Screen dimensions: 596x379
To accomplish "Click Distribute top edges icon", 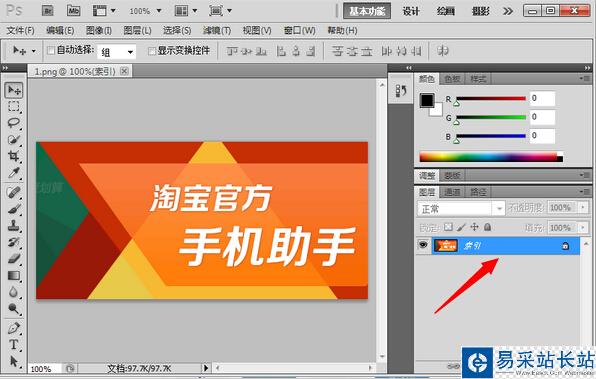I will 337,51.
